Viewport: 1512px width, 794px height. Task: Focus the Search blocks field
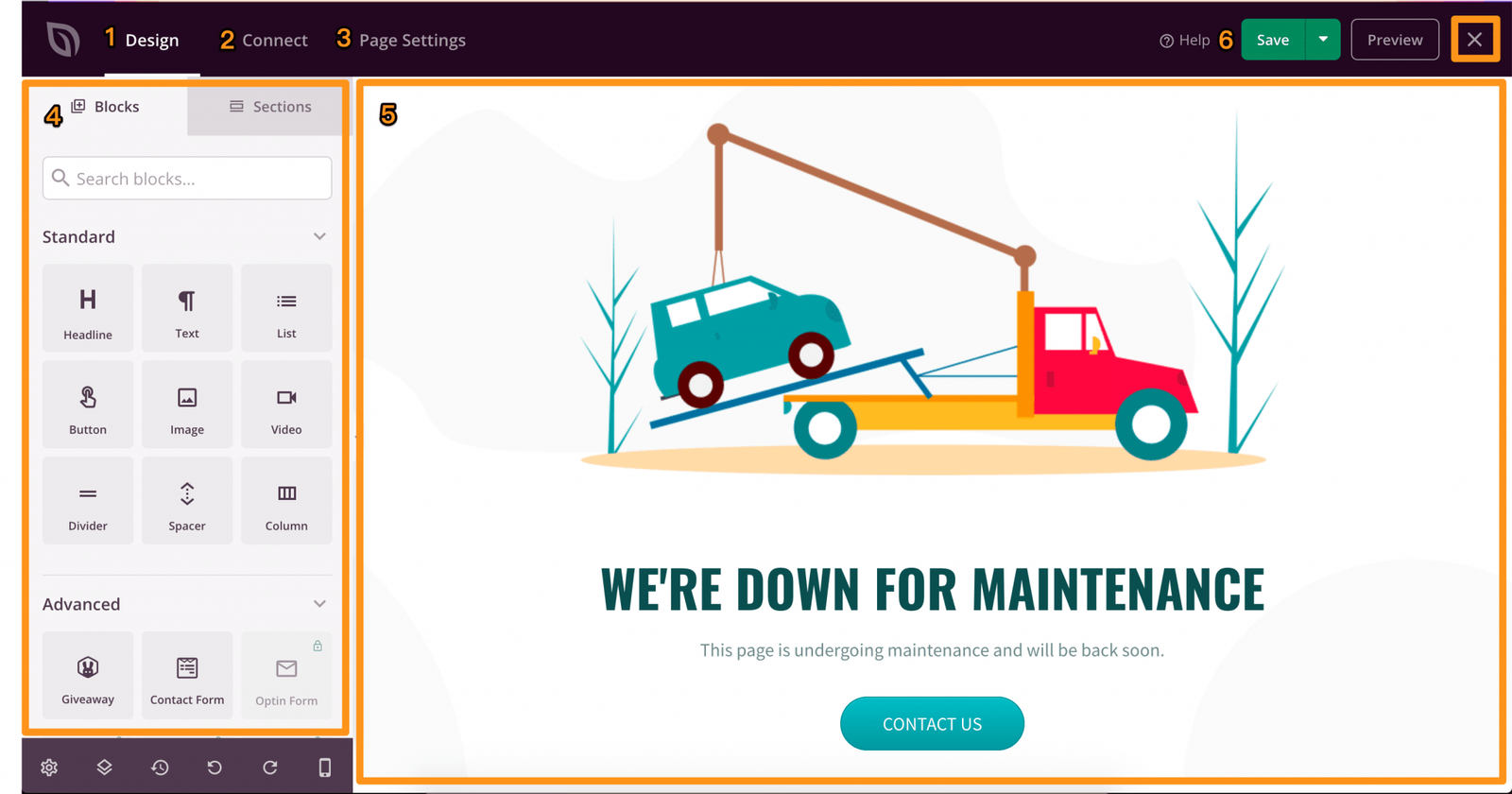187,179
